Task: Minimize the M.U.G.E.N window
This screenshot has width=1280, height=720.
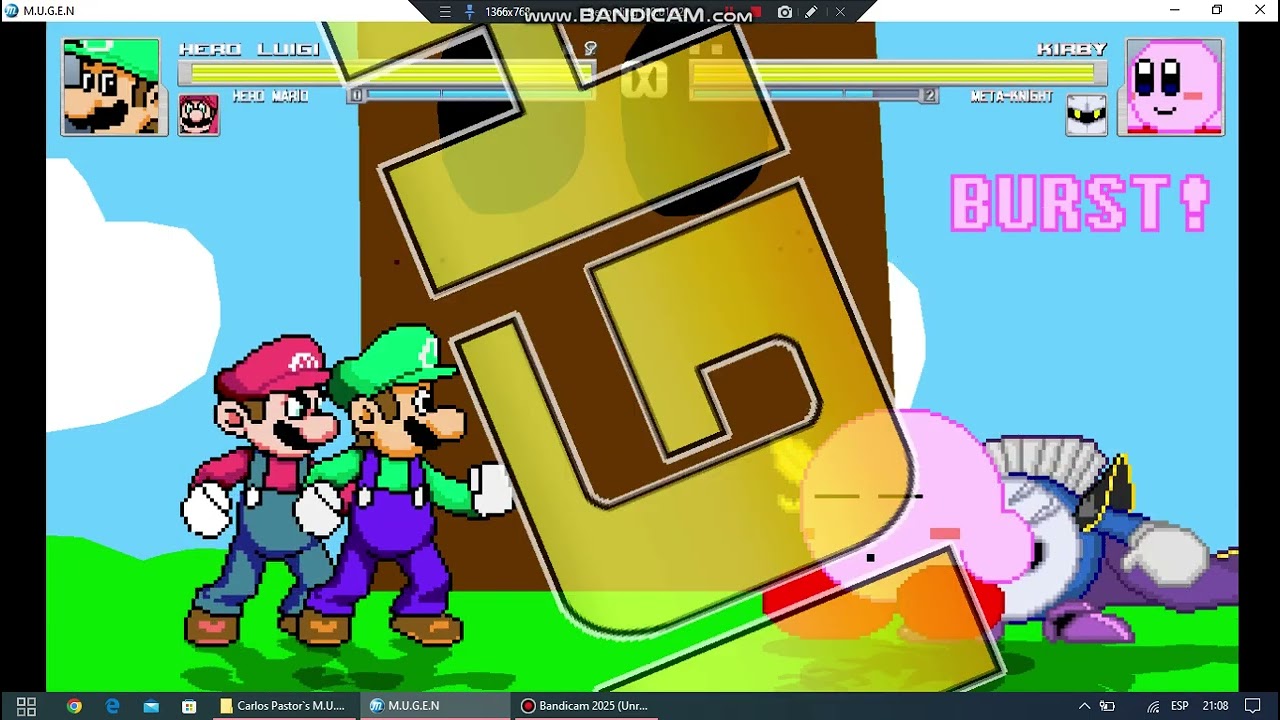Action: coord(1175,10)
